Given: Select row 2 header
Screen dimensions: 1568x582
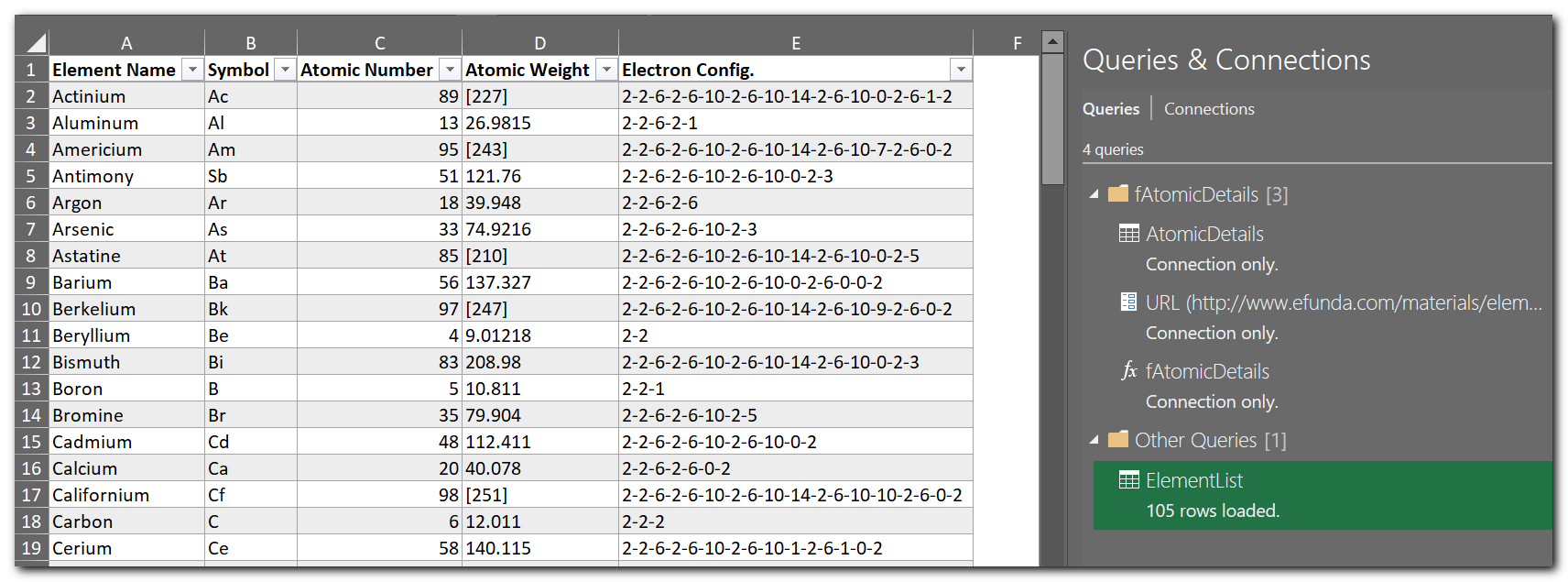Looking at the screenshot, I should click(x=31, y=96).
